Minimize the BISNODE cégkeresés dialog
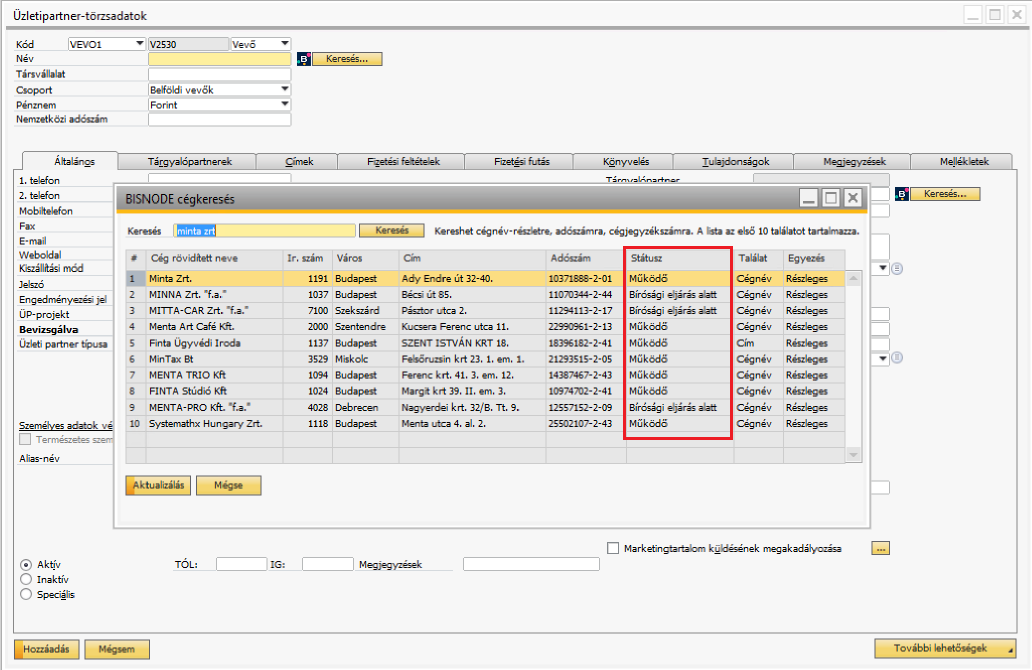Screen dimensions: 1032x670 click(x=809, y=198)
